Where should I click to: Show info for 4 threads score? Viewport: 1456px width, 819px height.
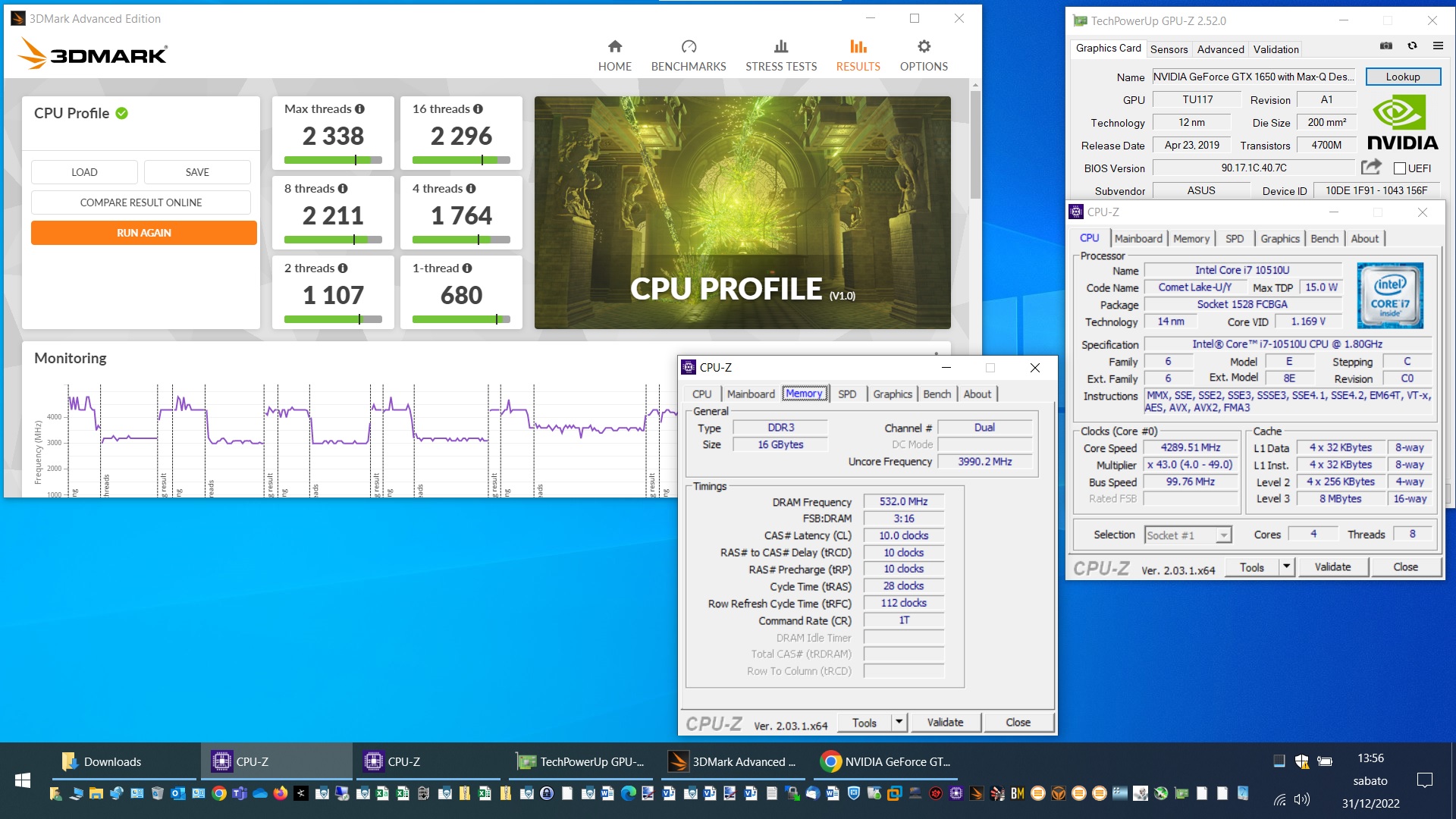click(471, 189)
